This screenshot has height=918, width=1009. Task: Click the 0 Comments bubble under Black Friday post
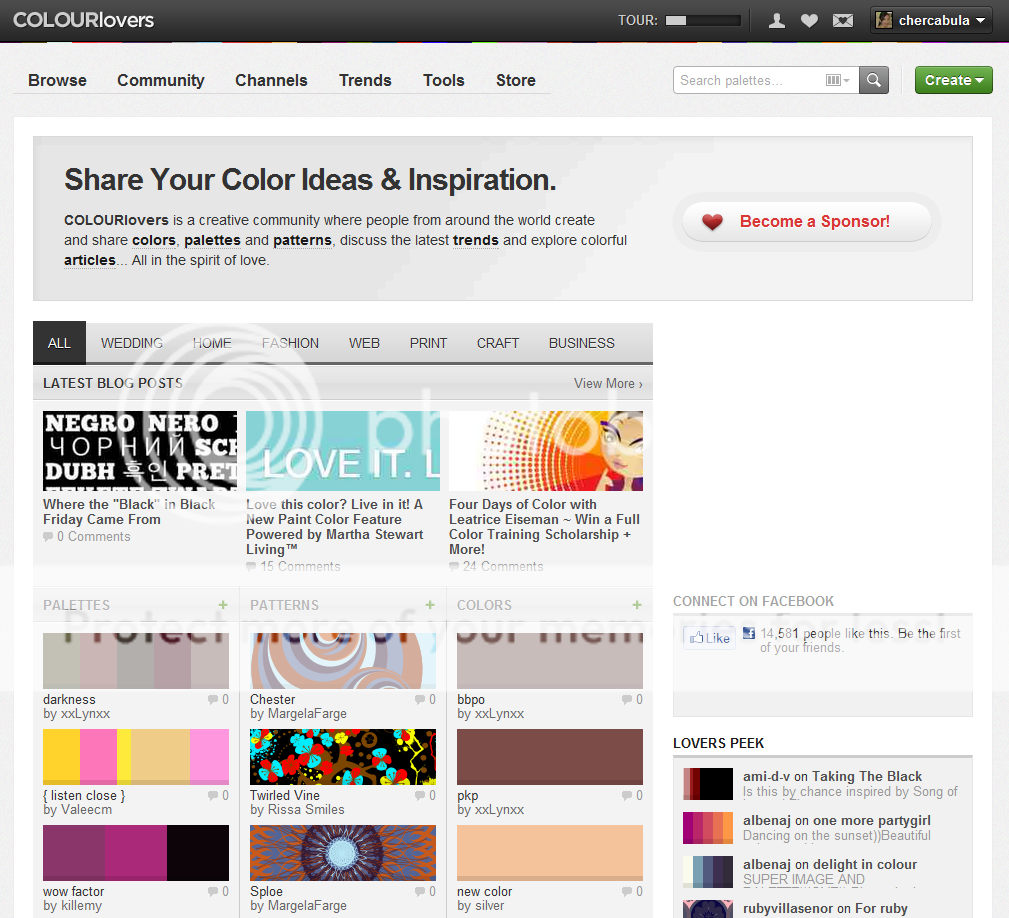pyautogui.click(x=48, y=537)
